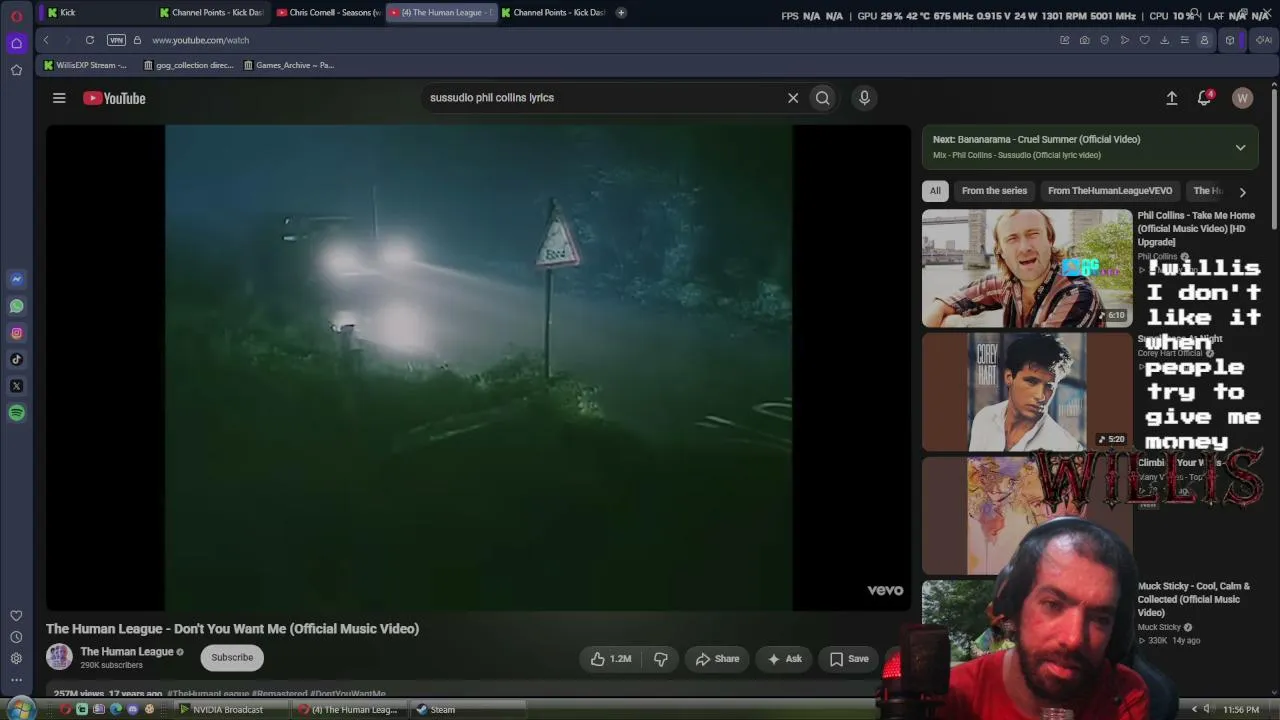Go back in browser history

pyautogui.click(x=46, y=40)
